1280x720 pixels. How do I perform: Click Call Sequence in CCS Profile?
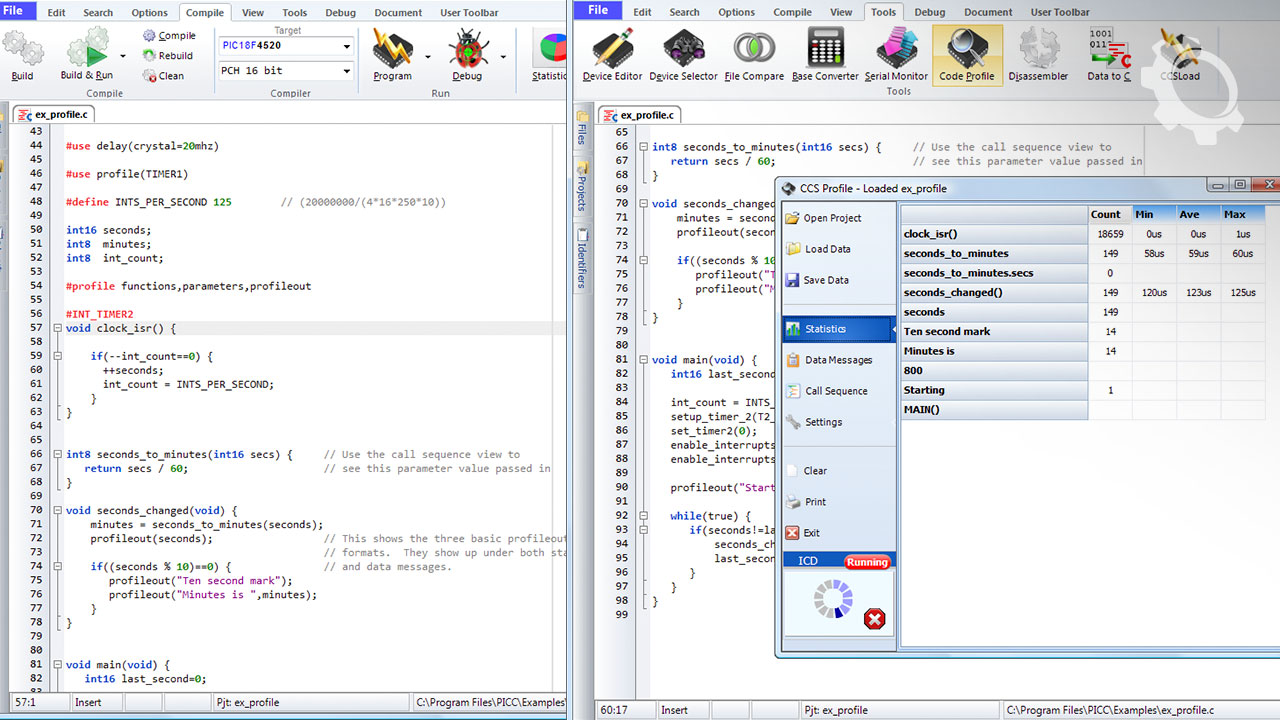(836, 391)
